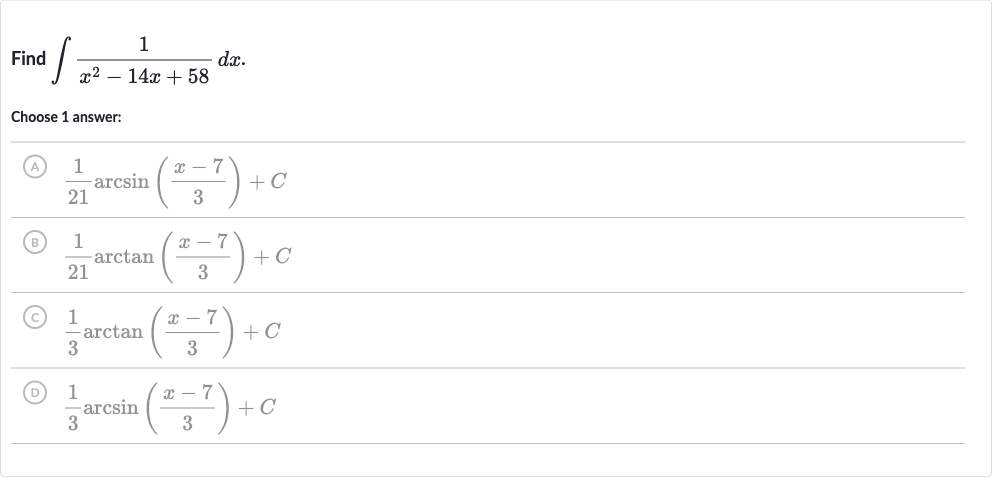Select the radio circle labeled A
Image resolution: width=992 pixels, height=477 pixels.
point(35,167)
